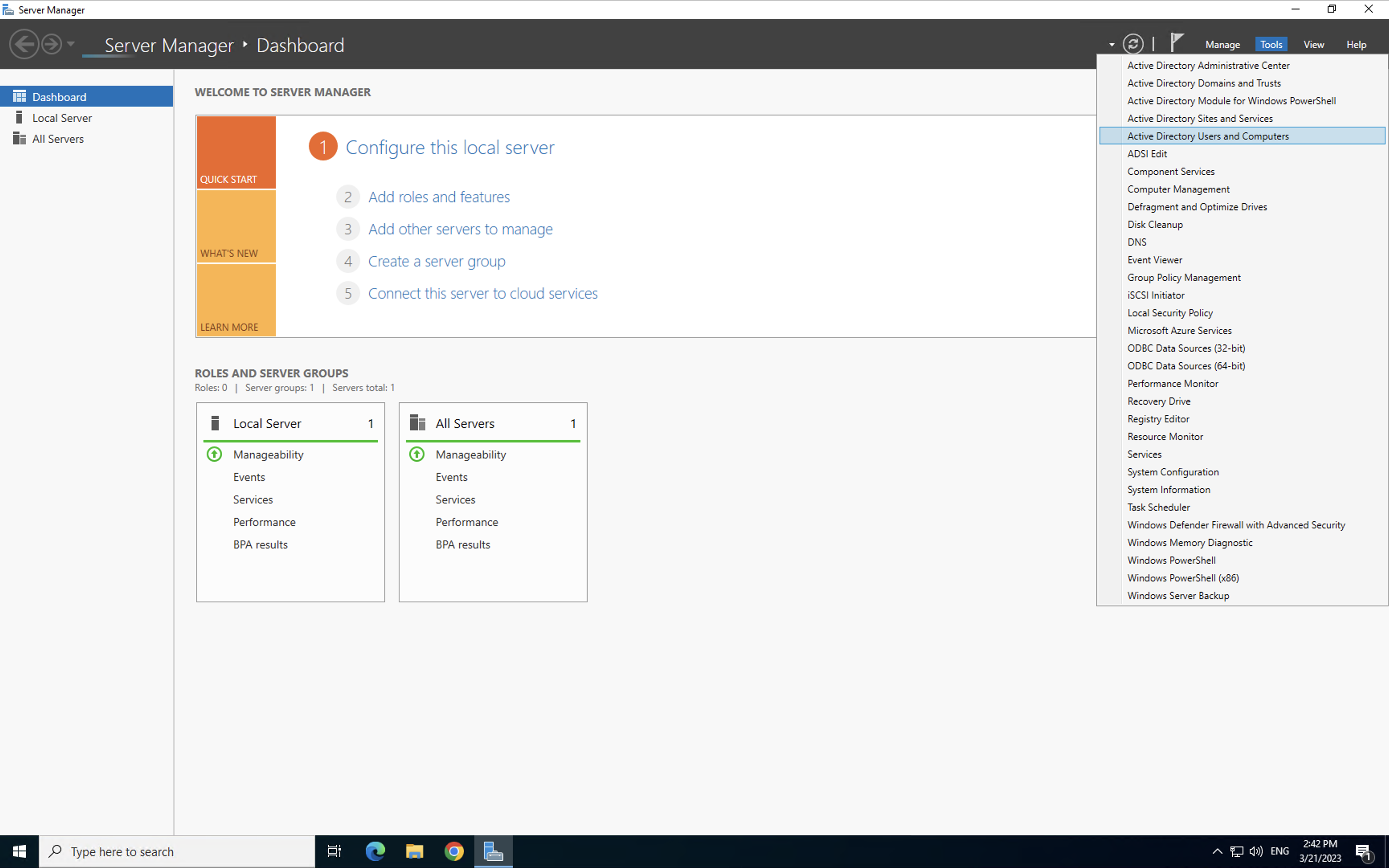Viewport: 1389px width, 868px height.
Task: Open Local Server tile header
Action: click(x=291, y=423)
